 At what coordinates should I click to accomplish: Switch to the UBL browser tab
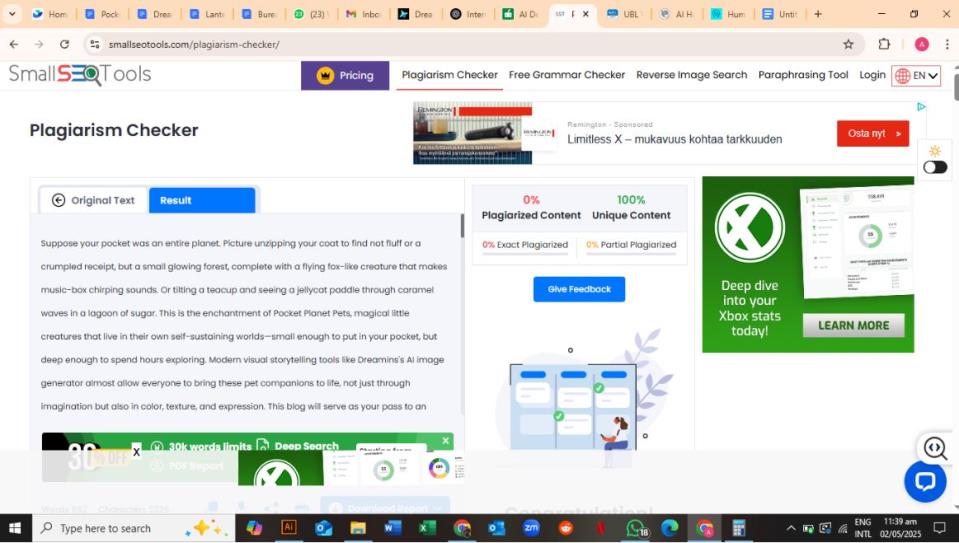coord(625,13)
